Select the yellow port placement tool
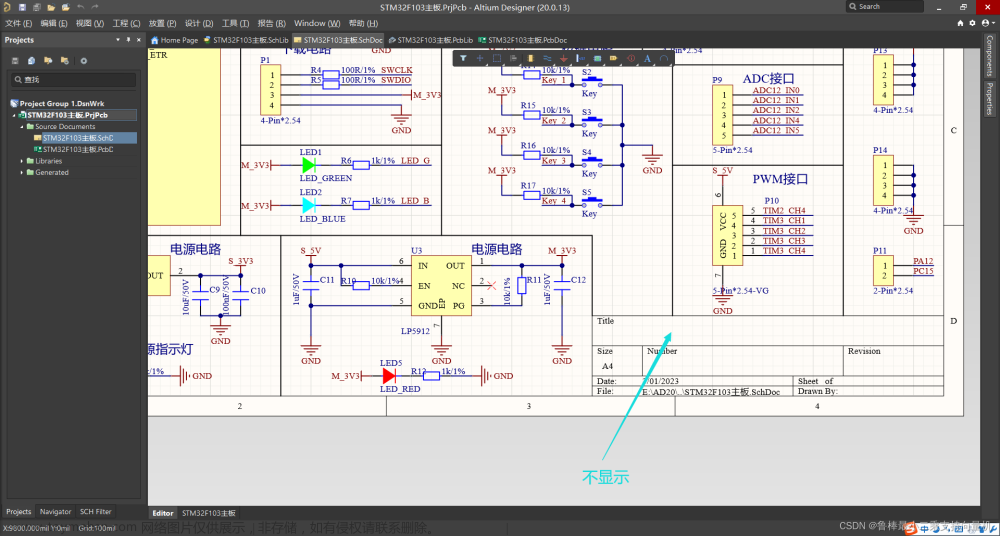The width and height of the screenshot is (1000, 536). pyautogui.click(x=614, y=58)
